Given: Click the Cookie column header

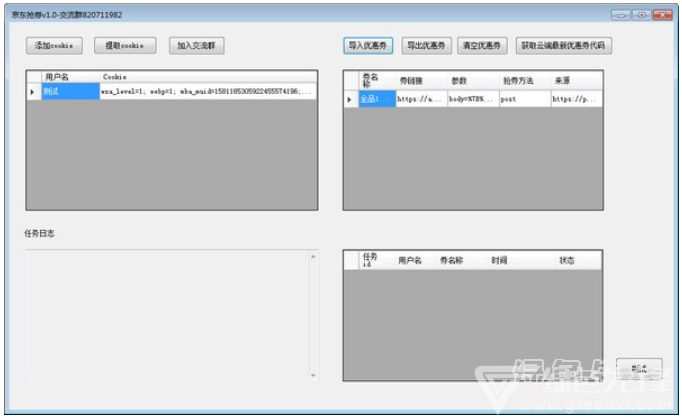Looking at the screenshot, I should point(208,77).
